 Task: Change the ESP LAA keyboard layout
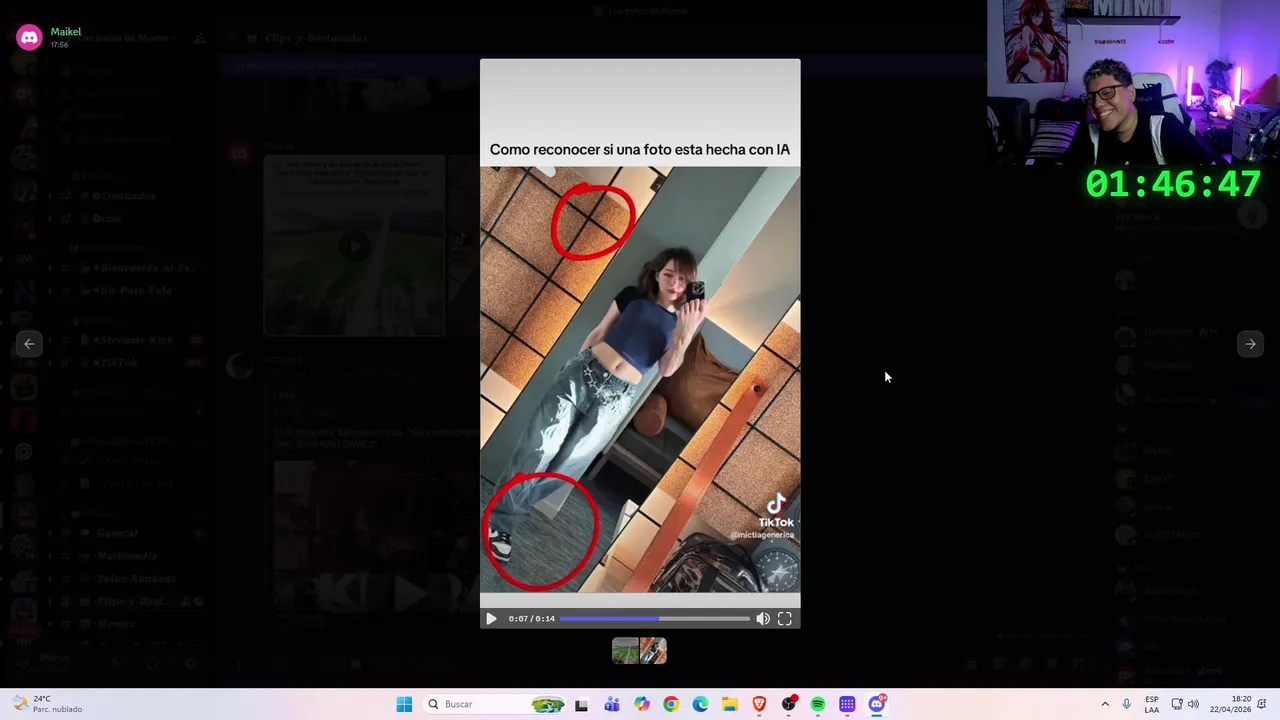pyautogui.click(x=1152, y=704)
